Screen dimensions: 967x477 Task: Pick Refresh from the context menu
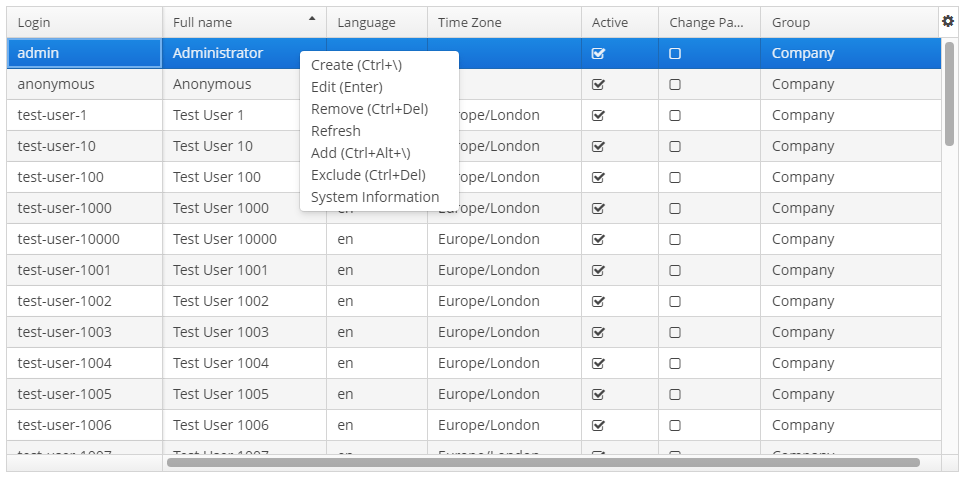336,131
